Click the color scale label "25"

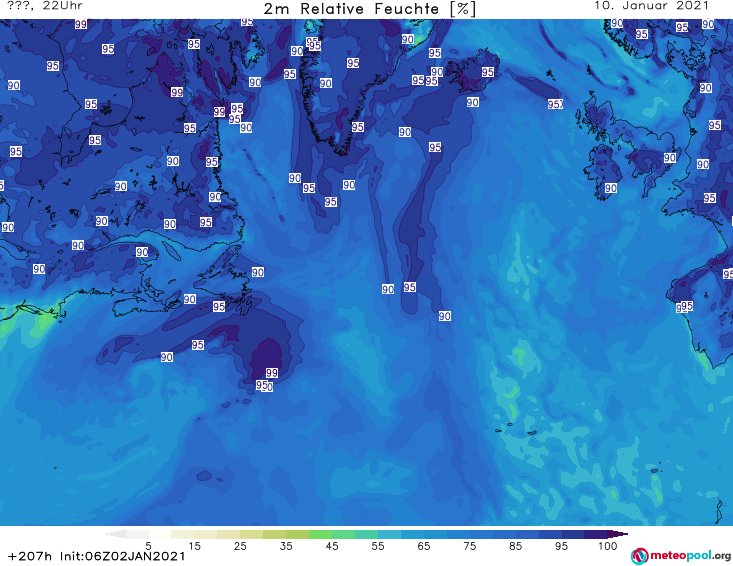tap(240, 546)
